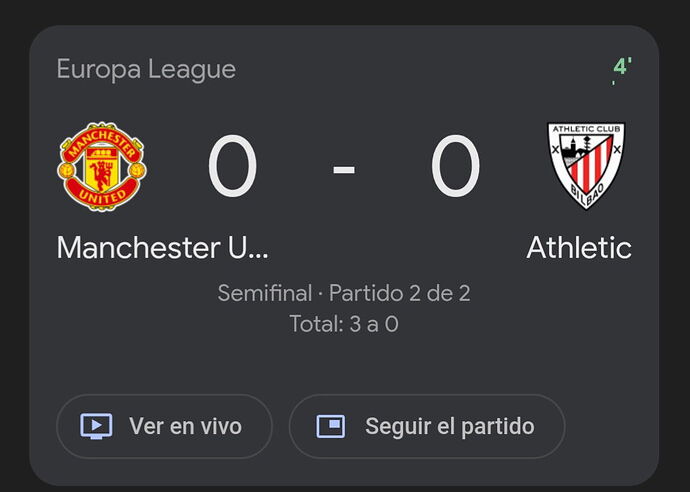Click the Total: 3 a 0 aggregate

[x=344, y=324]
